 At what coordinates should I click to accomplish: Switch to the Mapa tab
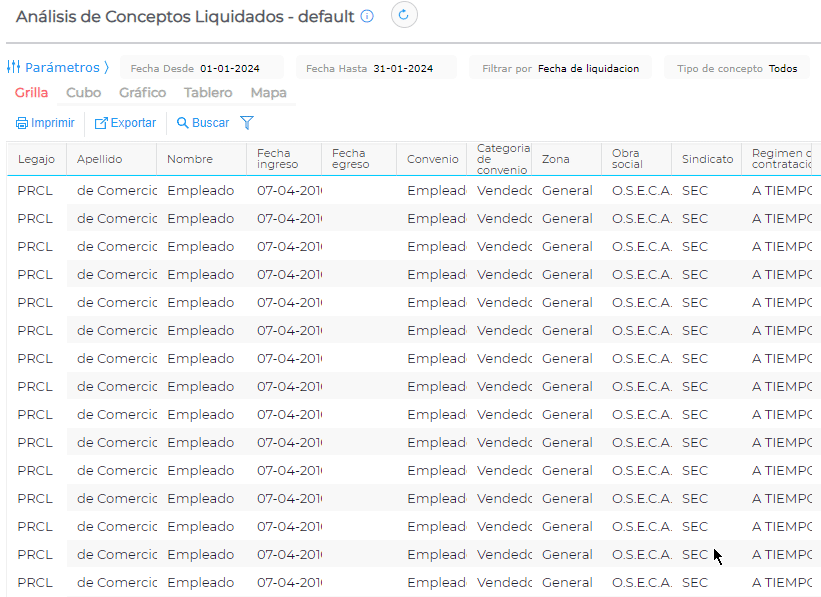pos(269,93)
